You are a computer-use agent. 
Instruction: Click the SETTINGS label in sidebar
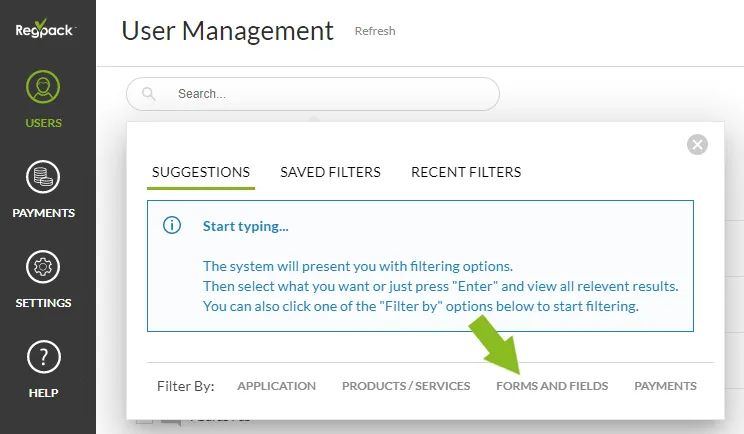(x=43, y=303)
